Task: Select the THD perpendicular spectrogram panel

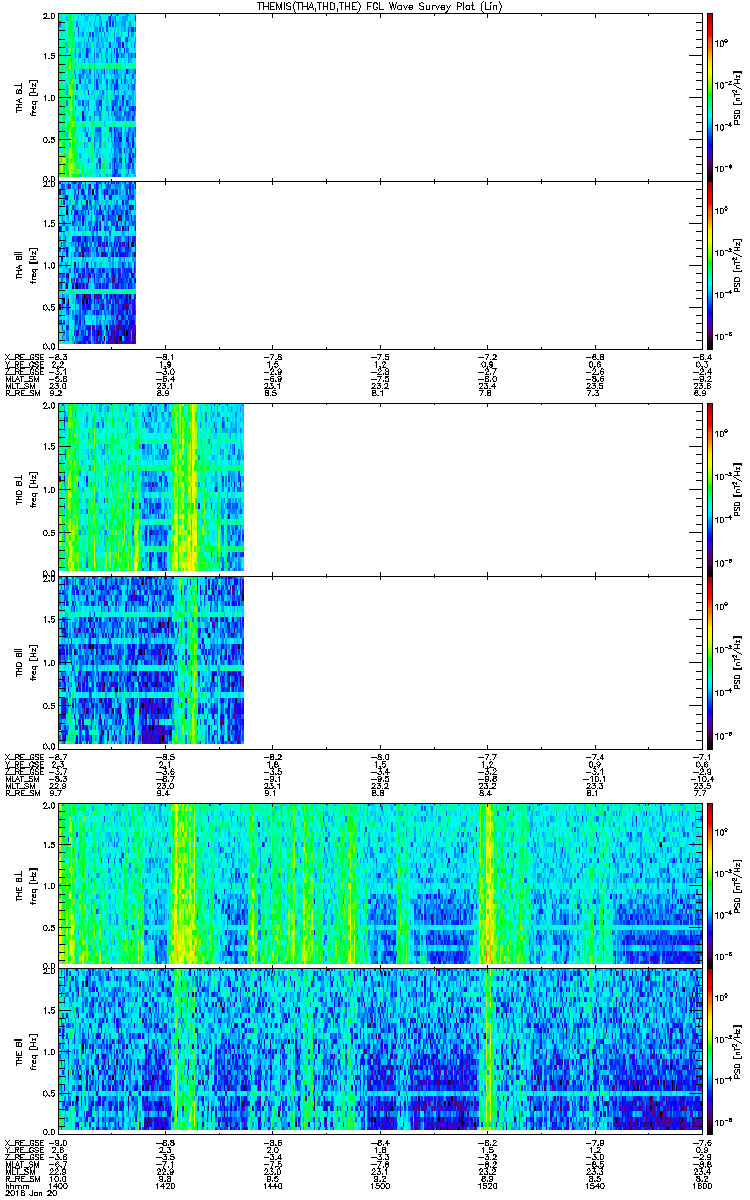Action: point(380,488)
